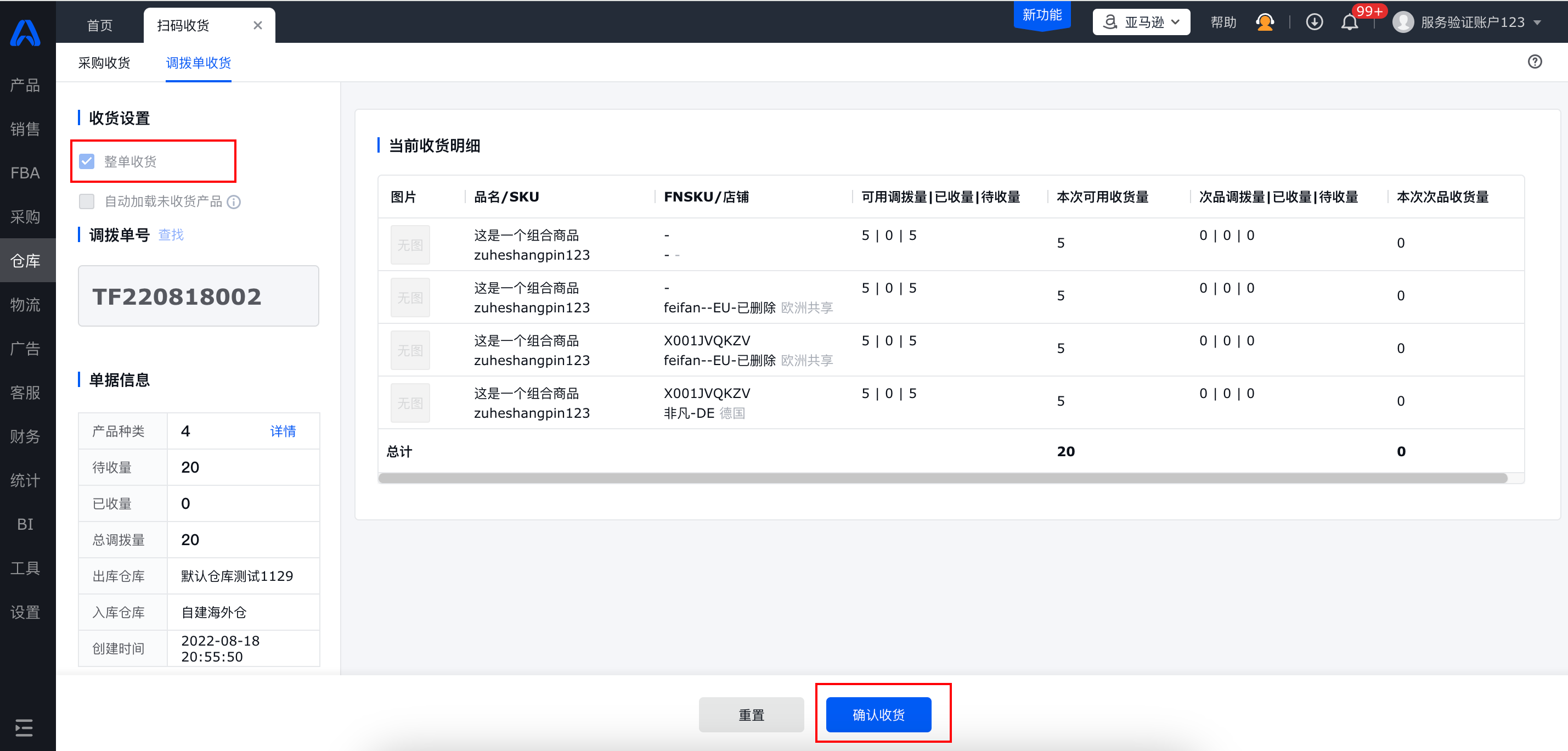Open the customer service headset icon

coord(1265,23)
